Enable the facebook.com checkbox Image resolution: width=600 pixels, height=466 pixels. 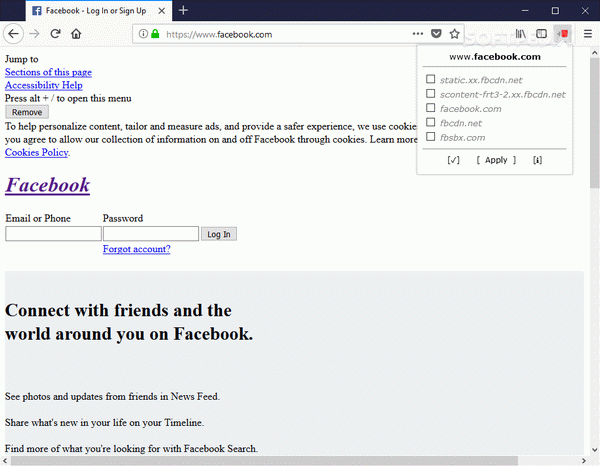pos(430,108)
